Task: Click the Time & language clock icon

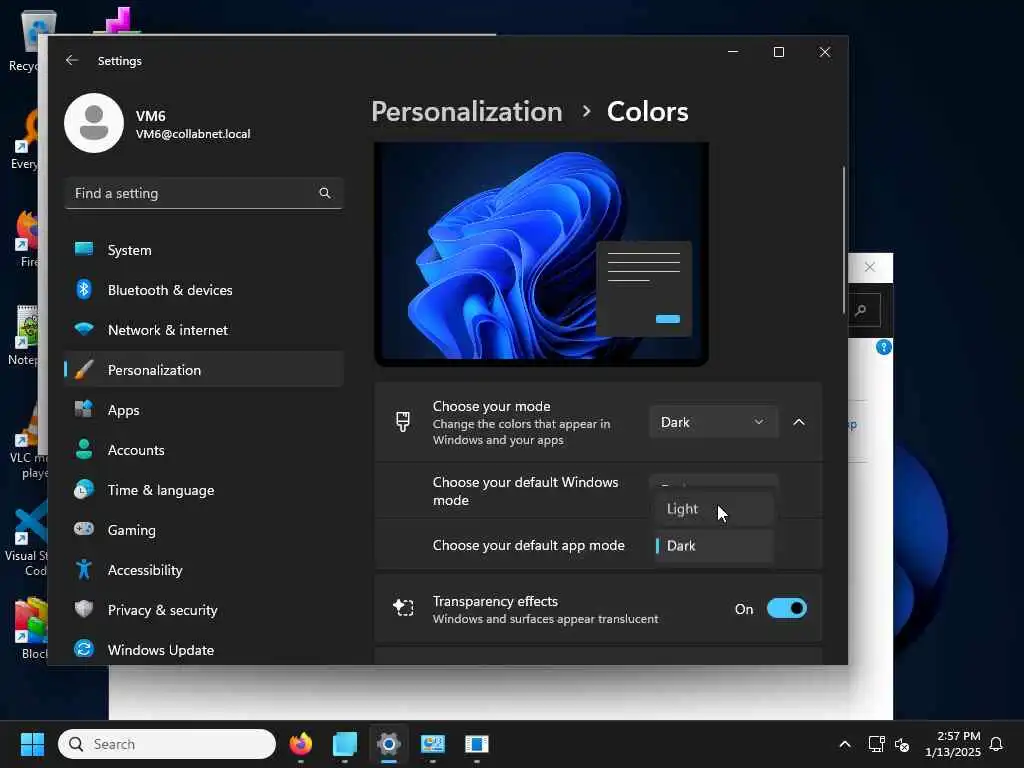Action: pos(84,490)
